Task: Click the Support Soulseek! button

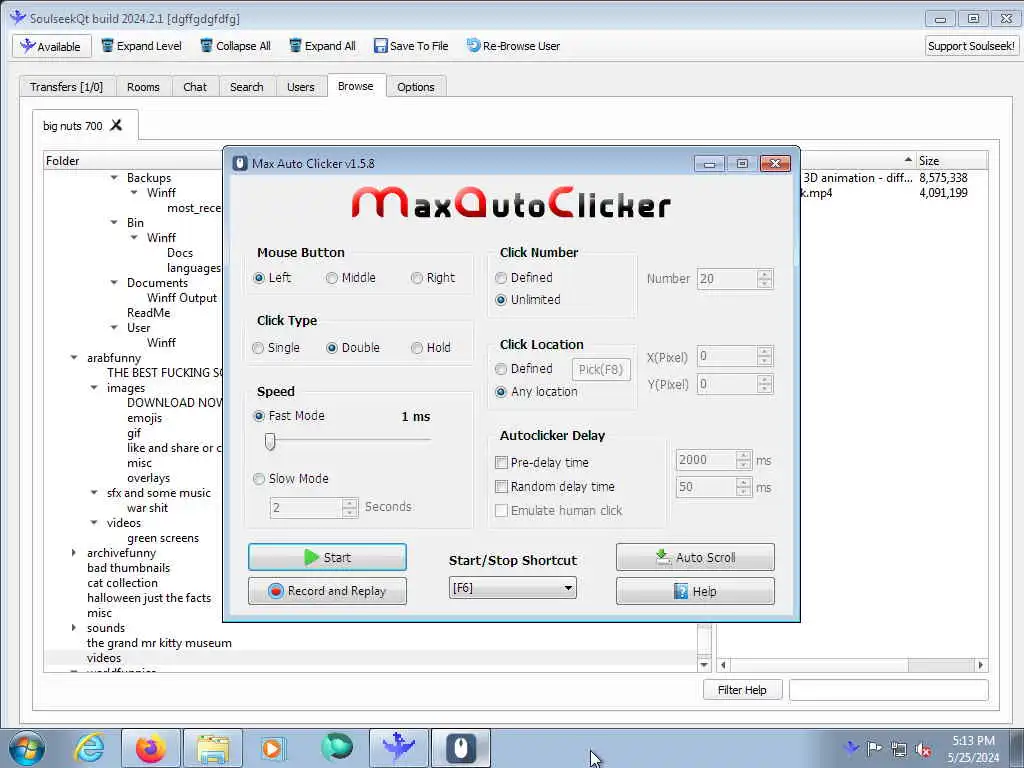Action: 971,46
